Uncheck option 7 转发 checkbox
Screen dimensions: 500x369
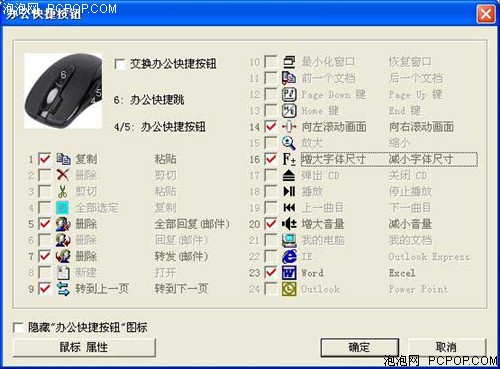pyautogui.click(x=44, y=256)
